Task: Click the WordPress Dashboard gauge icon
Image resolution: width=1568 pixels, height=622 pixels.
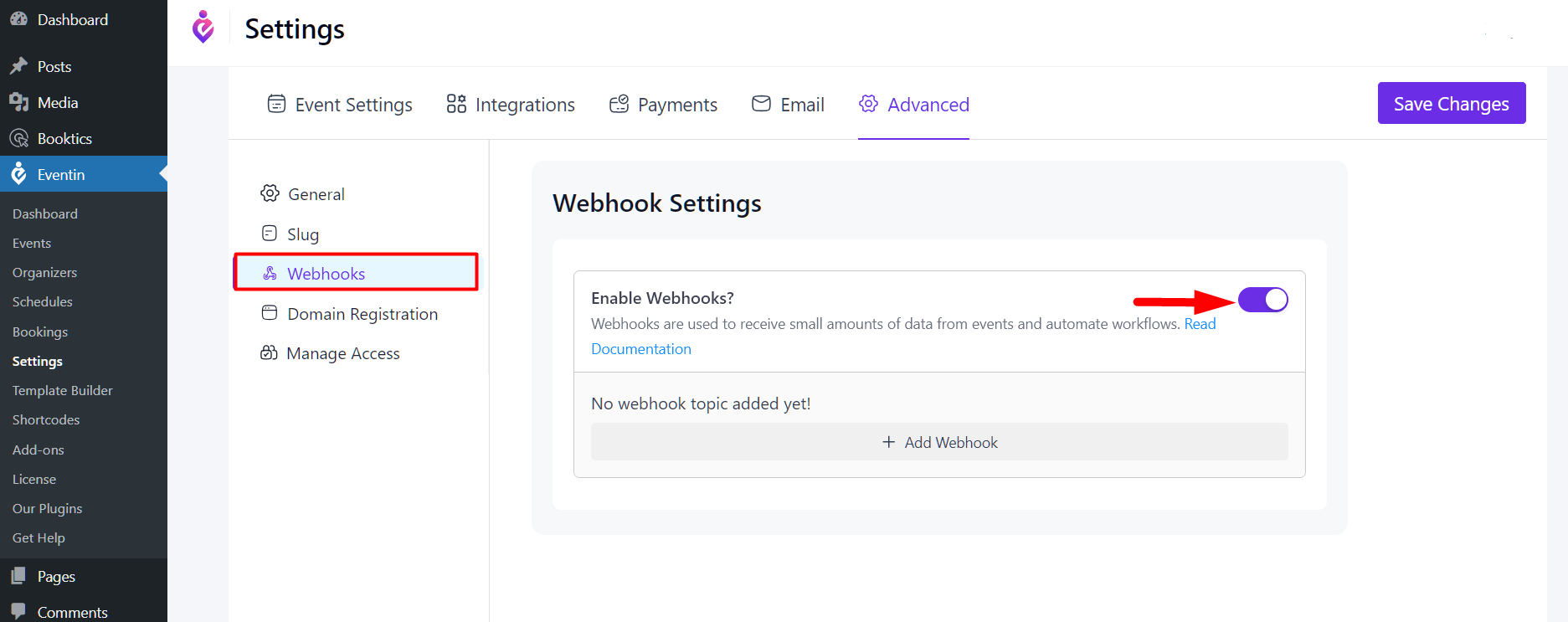Action: tap(18, 18)
